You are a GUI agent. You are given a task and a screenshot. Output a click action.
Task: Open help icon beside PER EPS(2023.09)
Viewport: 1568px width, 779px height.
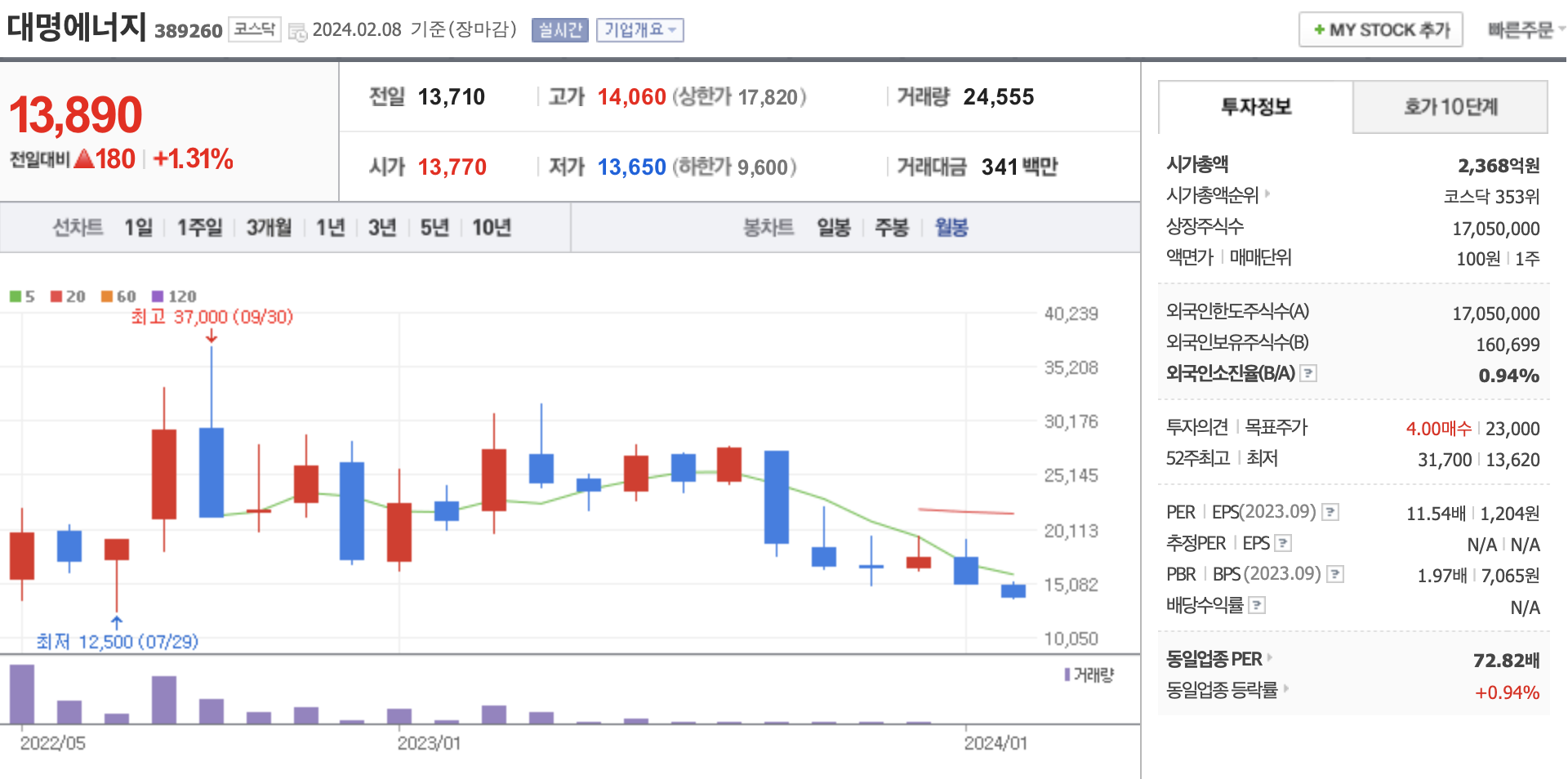1330,512
